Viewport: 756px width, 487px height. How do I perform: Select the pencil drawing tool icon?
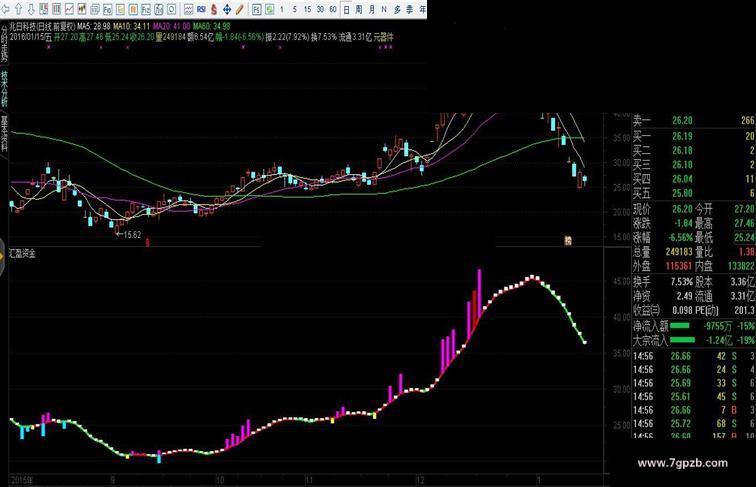point(240,9)
